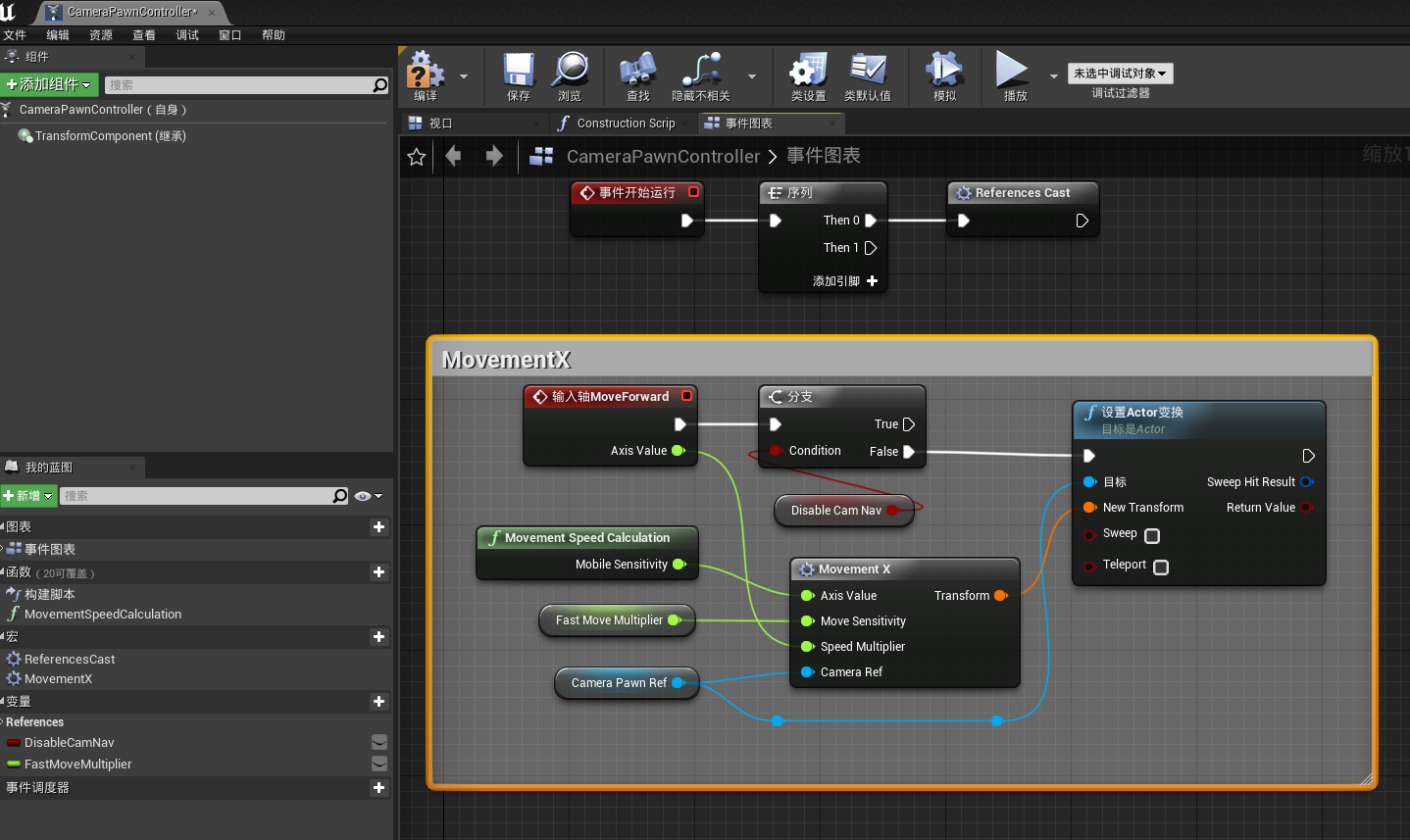Click Add pin (添加引脚) on Sequence node
Viewport: 1410px width, 840px height.
844,281
